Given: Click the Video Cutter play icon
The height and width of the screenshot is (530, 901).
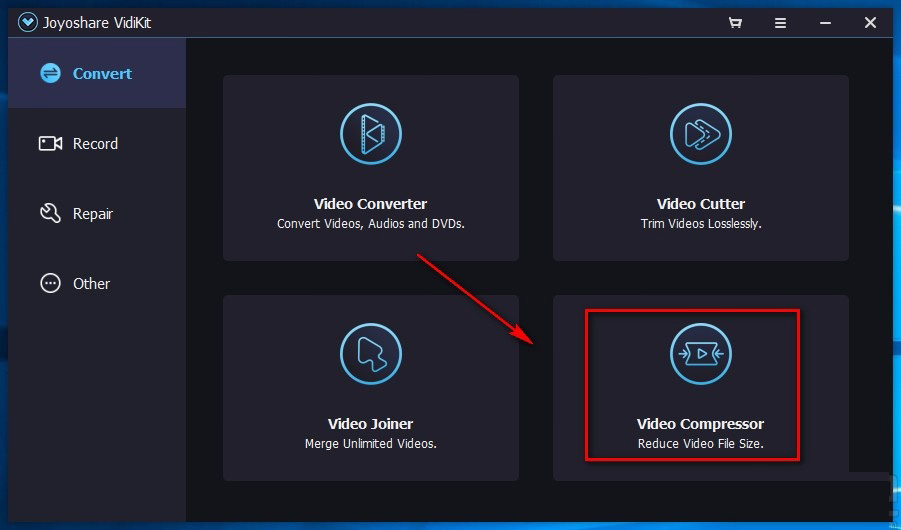Looking at the screenshot, I should [x=700, y=133].
